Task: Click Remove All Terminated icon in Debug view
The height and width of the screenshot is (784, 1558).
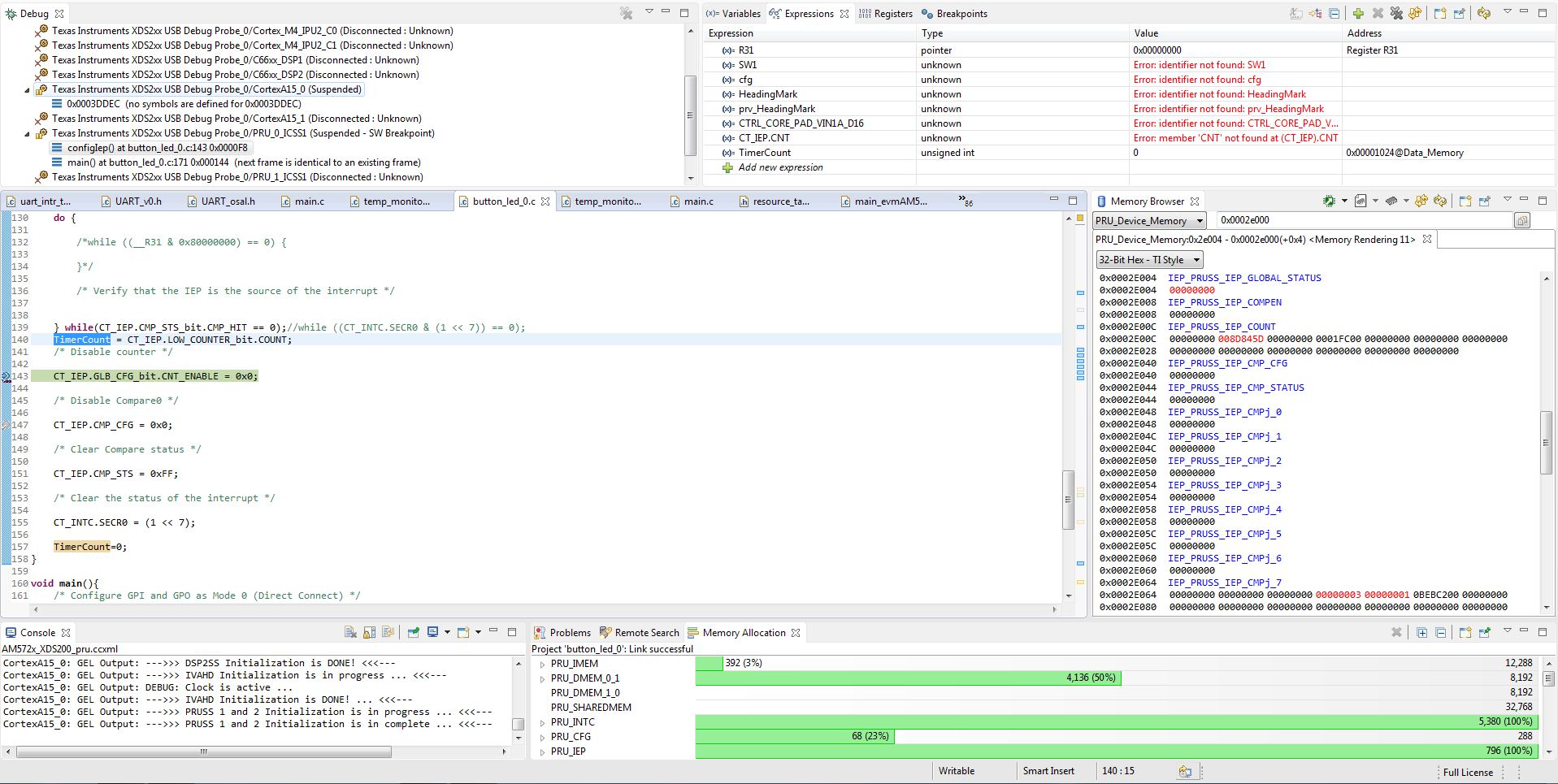Action: pos(626,13)
